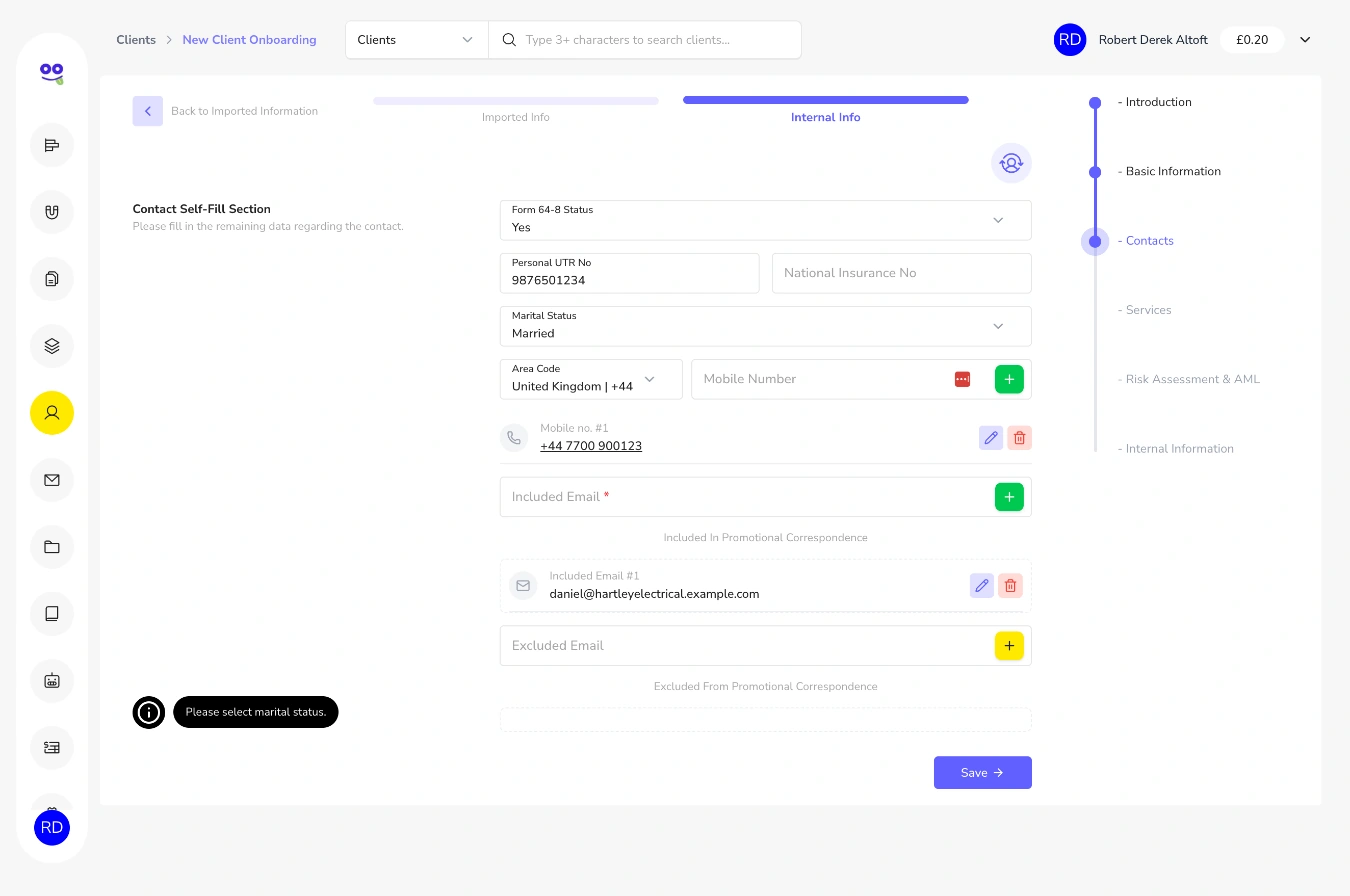The width and height of the screenshot is (1350, 896).
Task: Open the Area Code country dropdown
Action: (x=591, y=379)
